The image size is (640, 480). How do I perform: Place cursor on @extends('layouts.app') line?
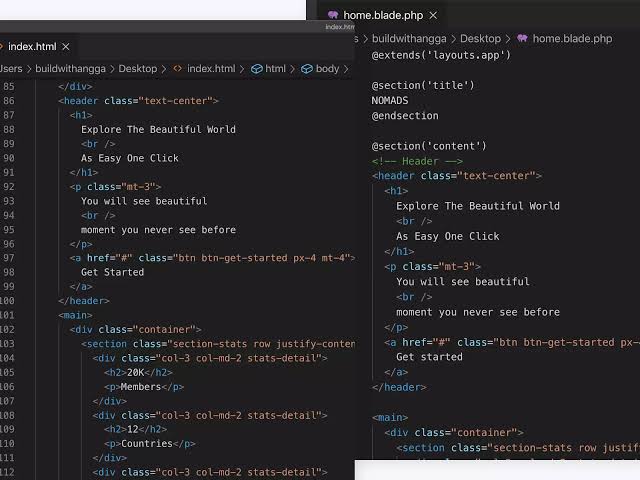click(x=441, y=55)
